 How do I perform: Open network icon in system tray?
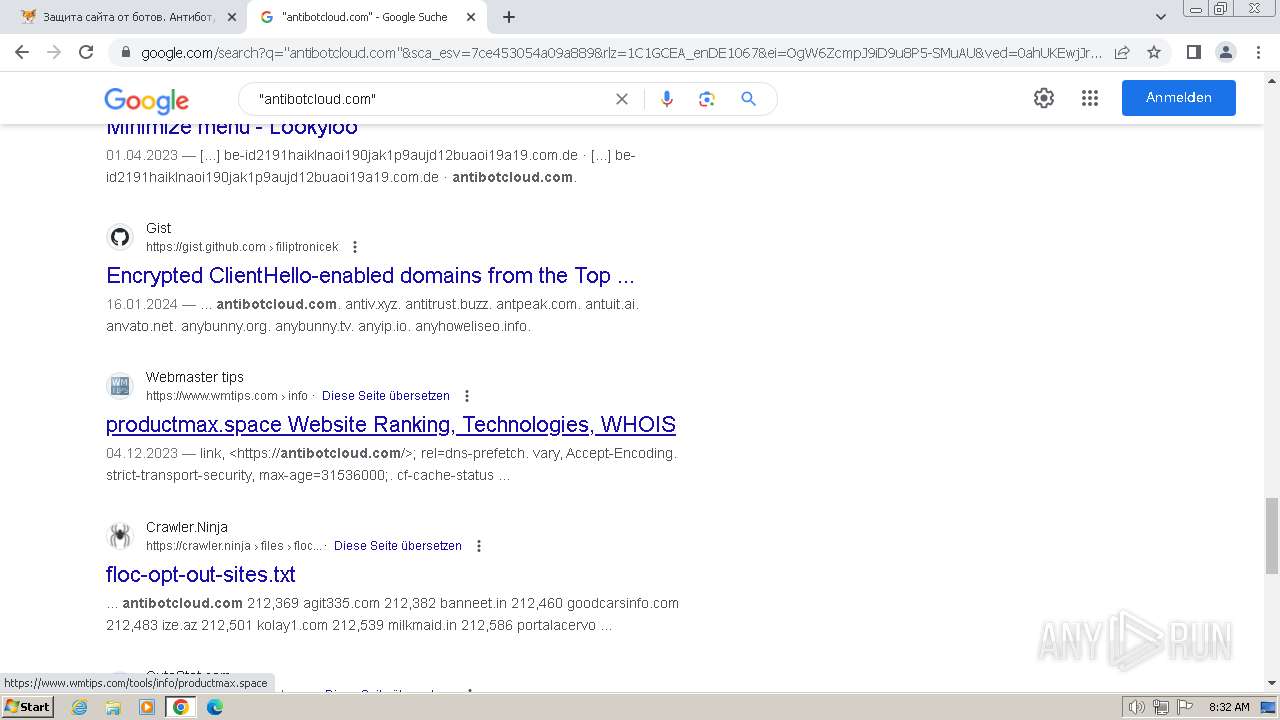pyautogui.click(x=1161, y=707)
